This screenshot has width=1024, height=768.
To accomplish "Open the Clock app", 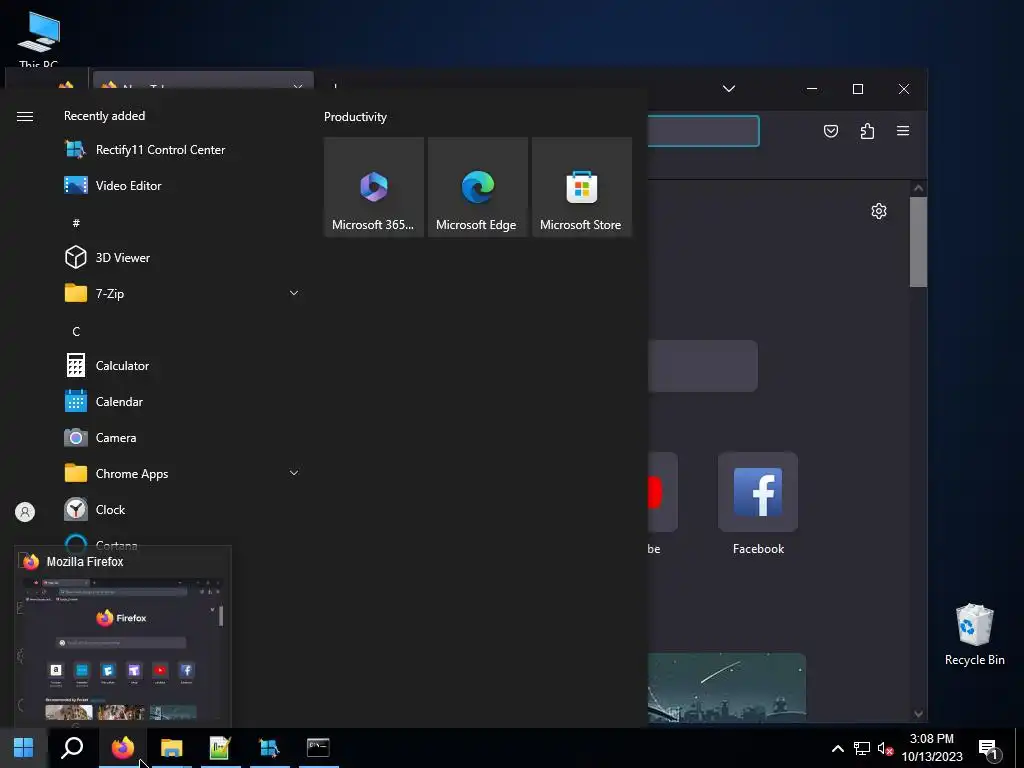I will click(x=182, y=509).
